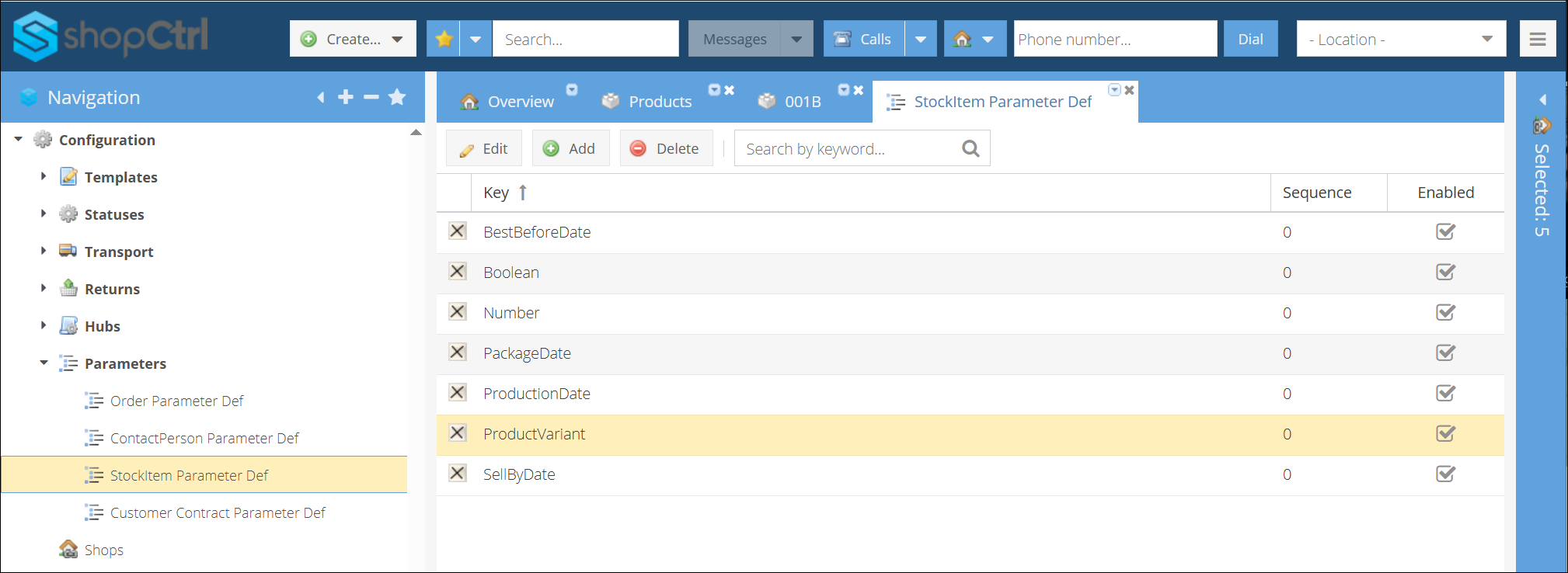The width and height of the screenshot is (1568, 573).
Task: Click the home icon button in top bar
Action: [963, 39]
